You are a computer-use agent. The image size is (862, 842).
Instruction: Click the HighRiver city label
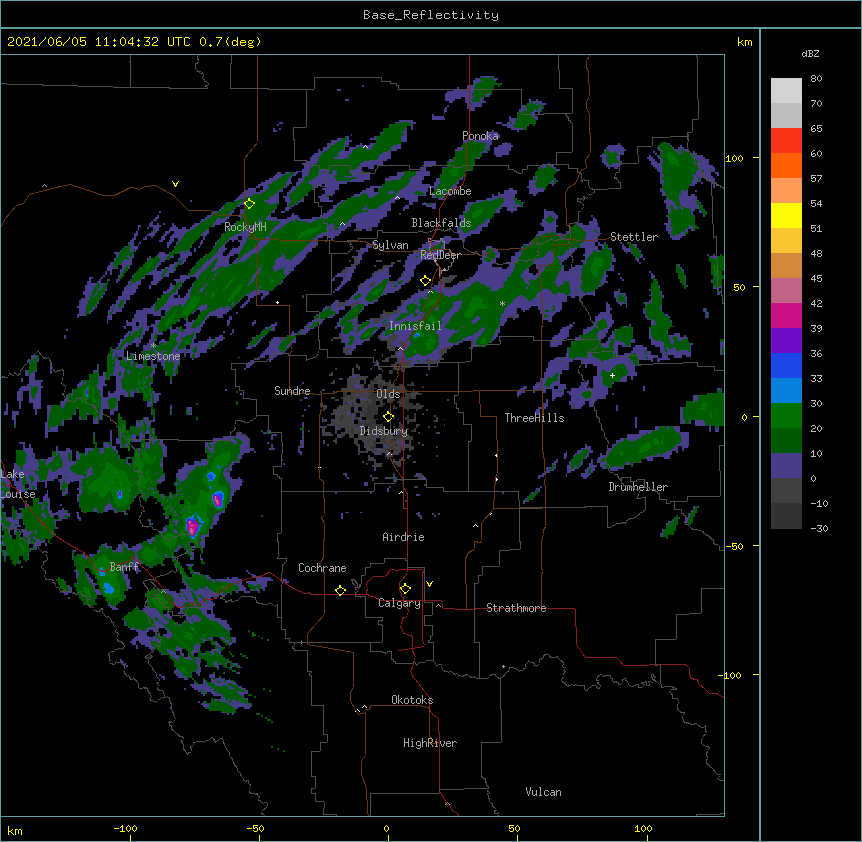tap(430, 743)
